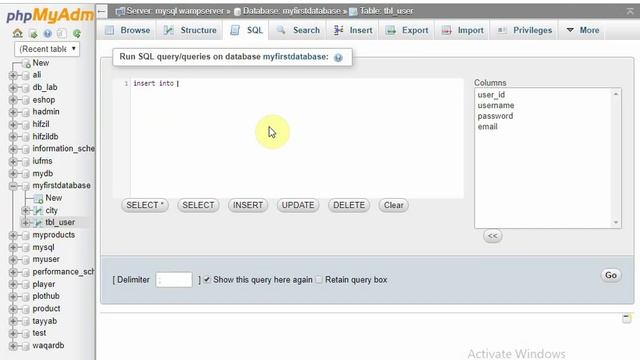Click the log out icon beside home

coord(33,33)
